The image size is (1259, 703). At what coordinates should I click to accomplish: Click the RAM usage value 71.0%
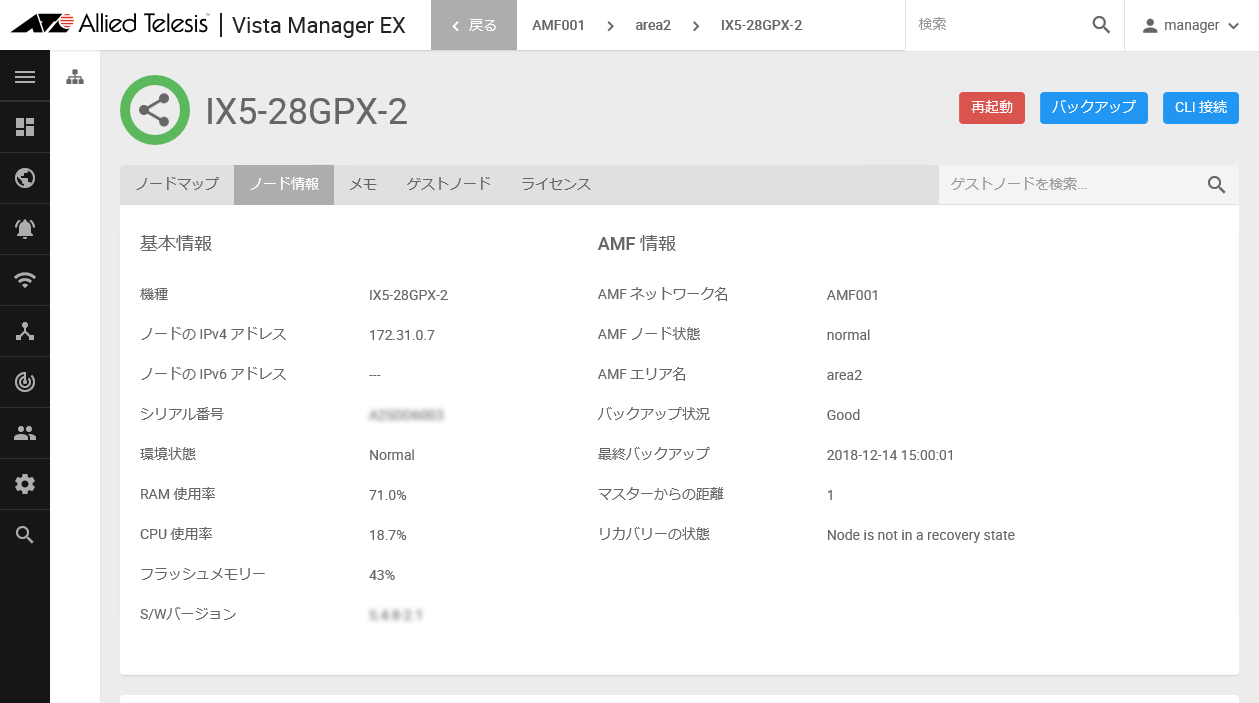point(388,495)
